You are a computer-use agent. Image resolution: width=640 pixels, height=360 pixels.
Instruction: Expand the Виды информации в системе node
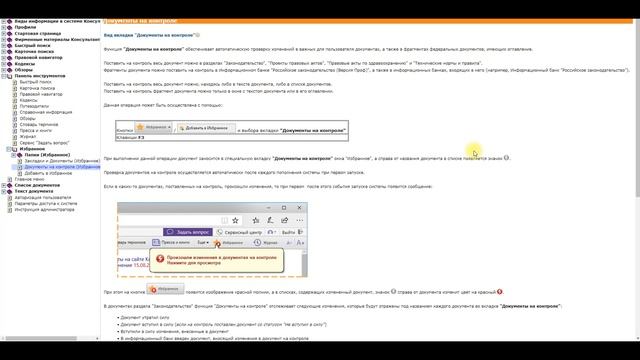(4, 21)
